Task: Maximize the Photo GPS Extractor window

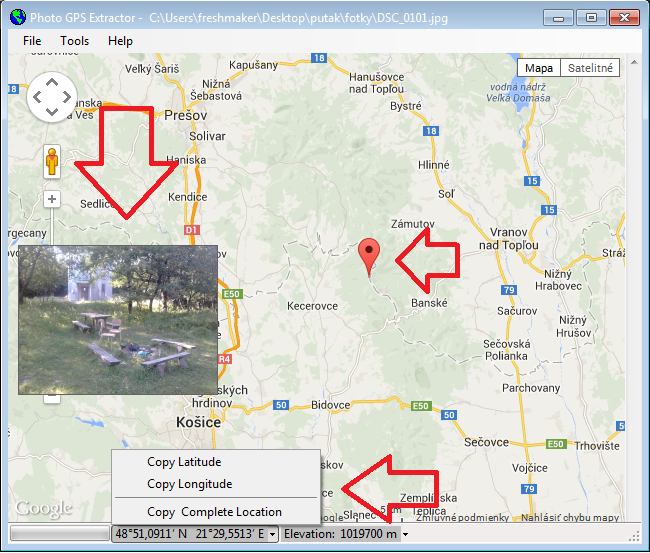Action: tap(591, 18)
